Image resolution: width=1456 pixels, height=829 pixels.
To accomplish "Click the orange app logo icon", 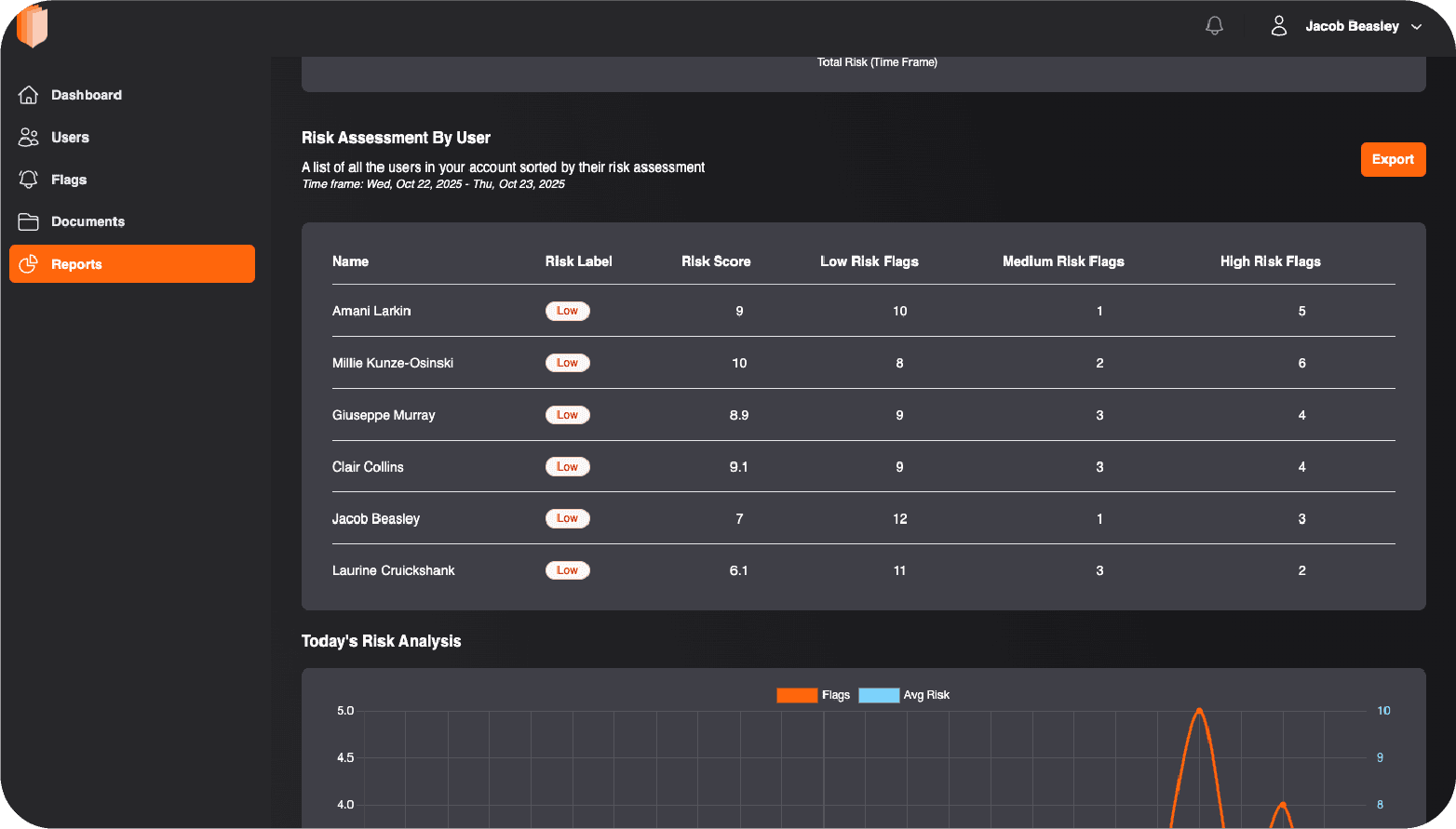I will pos(32,25).
